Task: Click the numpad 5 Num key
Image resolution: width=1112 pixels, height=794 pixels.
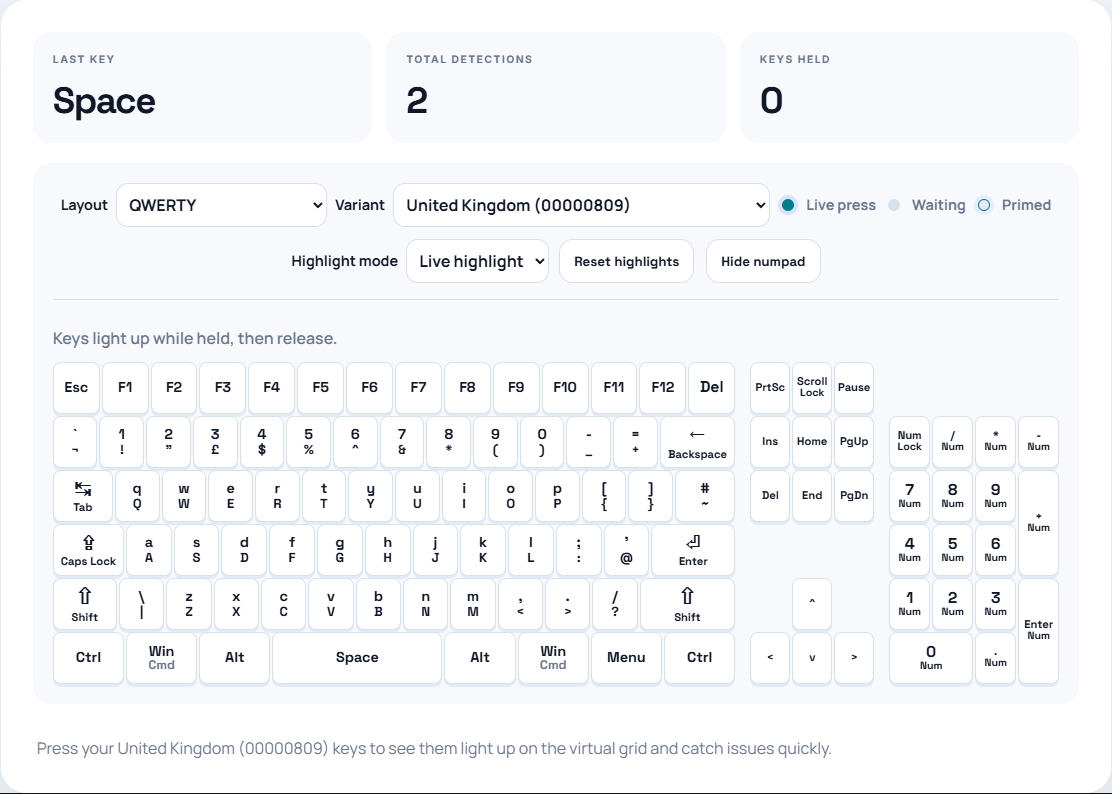Action: (x=952, y=550)
